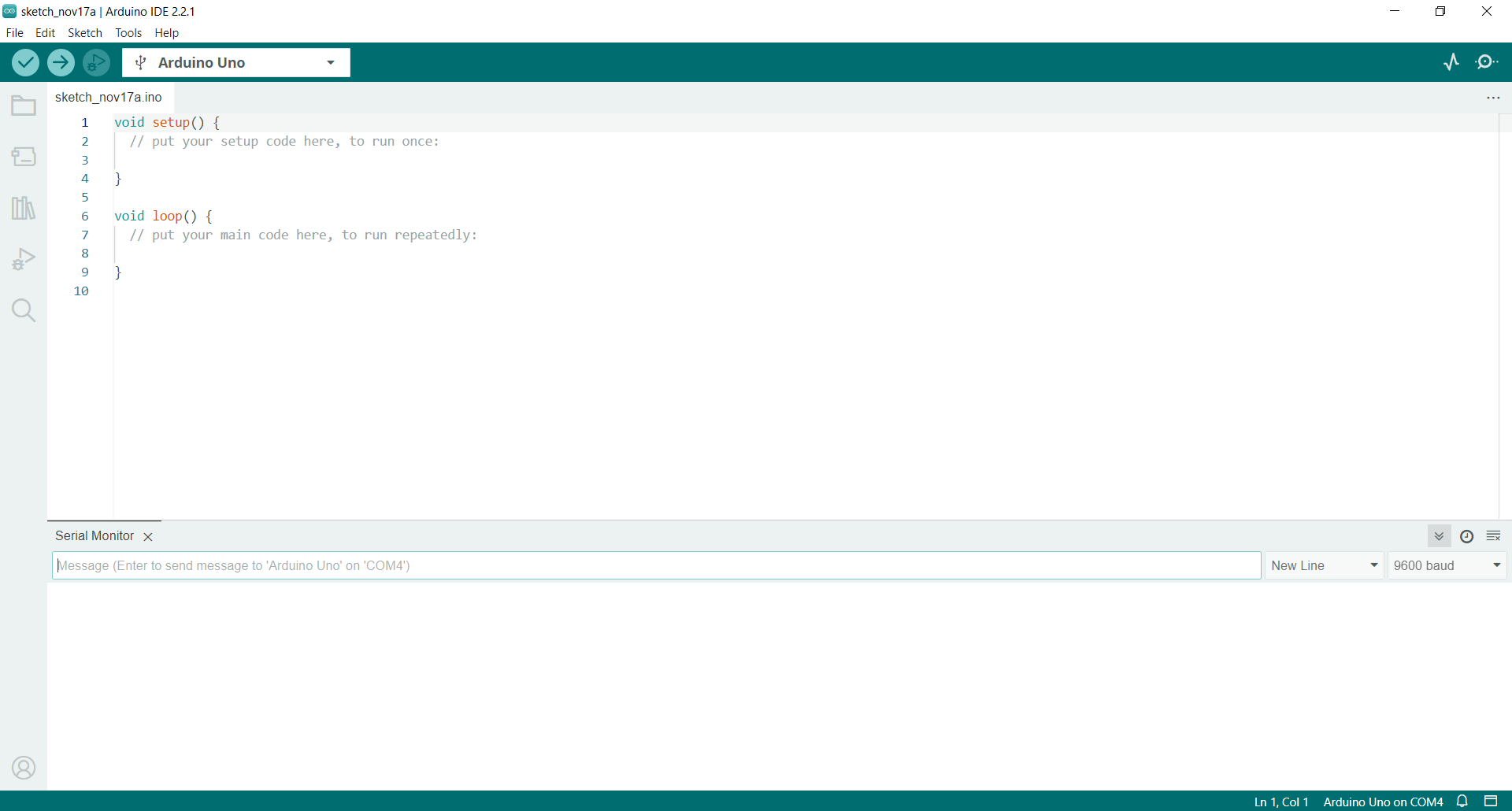Restore down the Arduino IDE window
This screenshot has width=1512, height=811.
tap(1440, 11)
